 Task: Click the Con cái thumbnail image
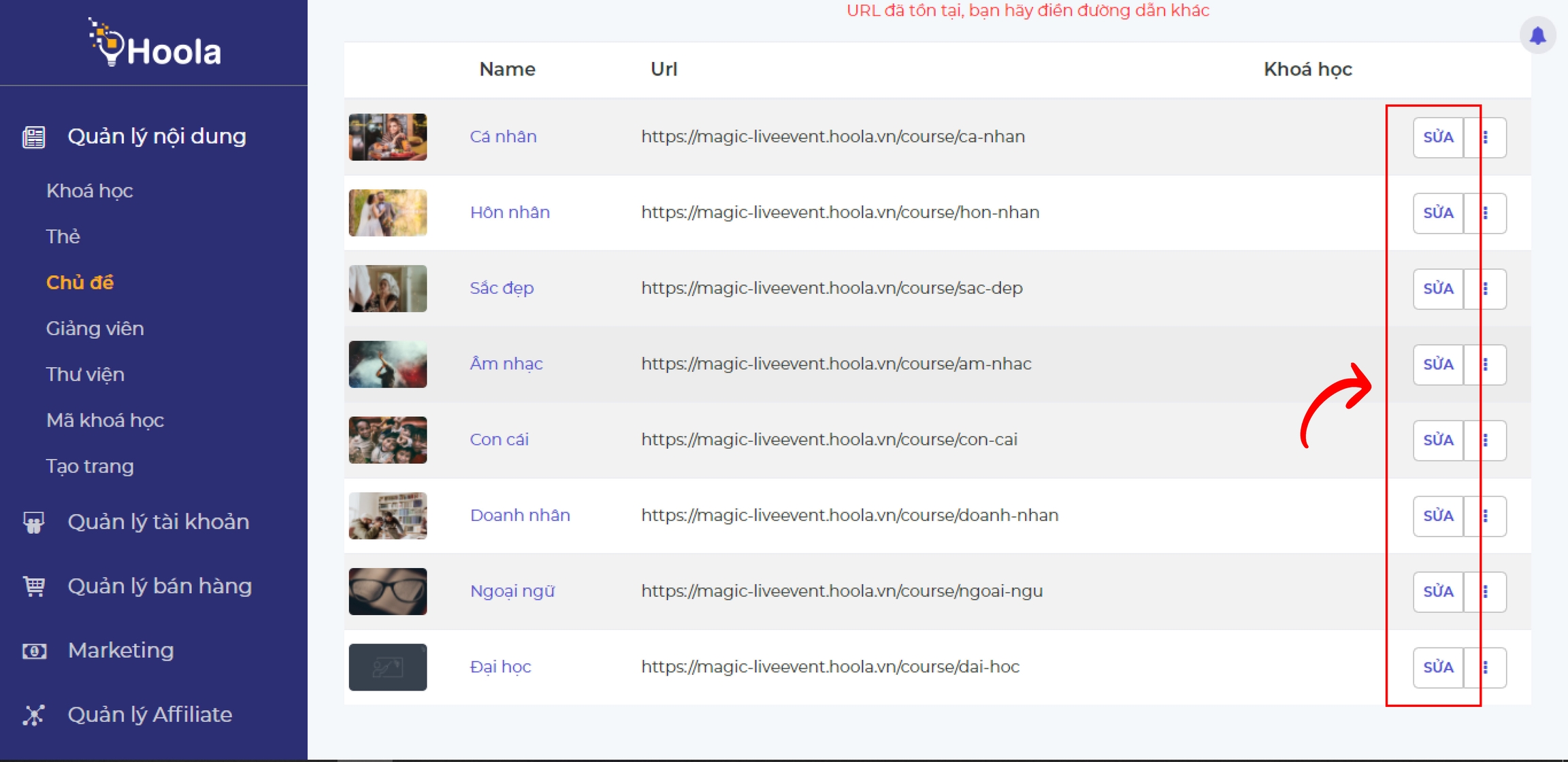[x=388, y=440]
